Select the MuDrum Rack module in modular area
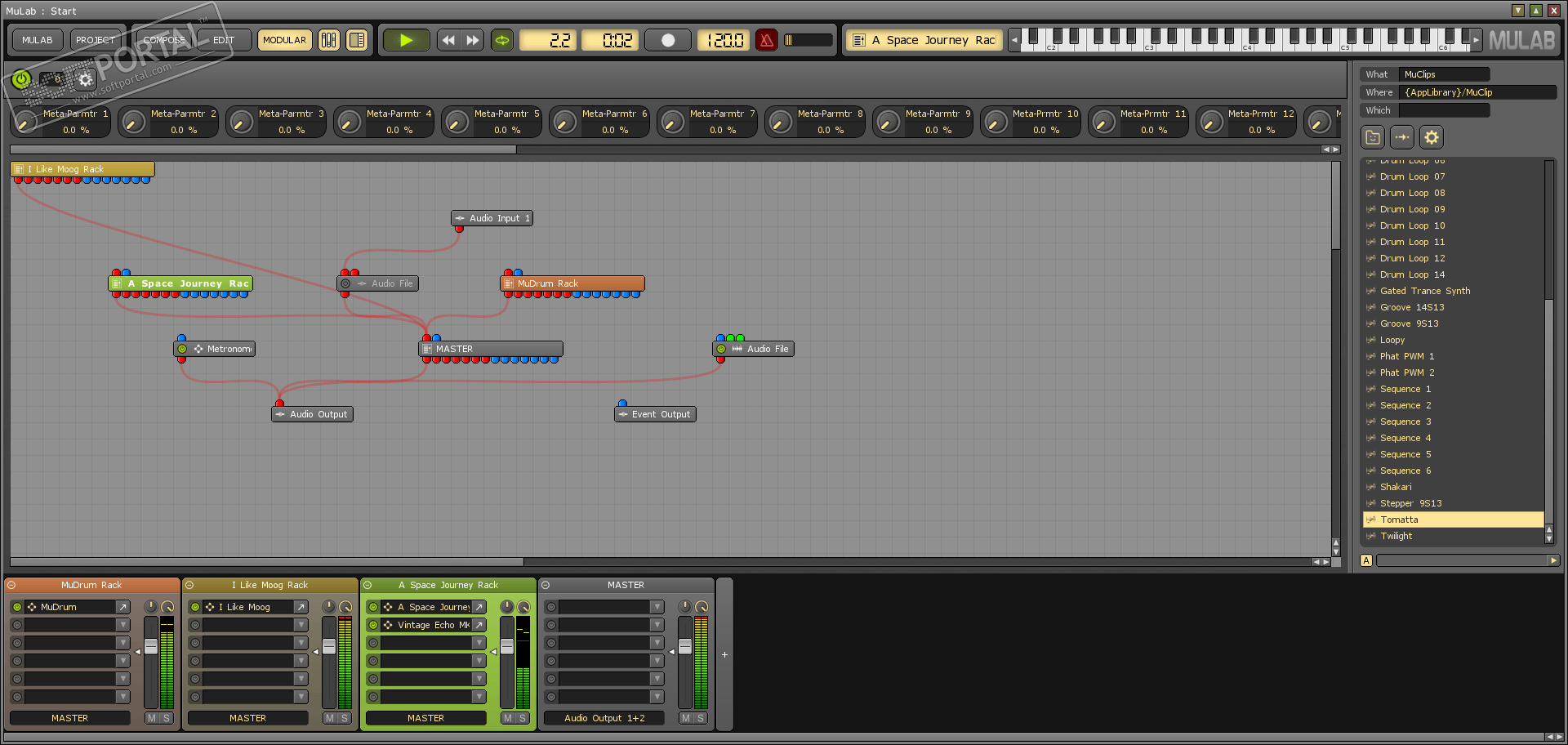The image size is (1568, 745). [x=572, y=283]
